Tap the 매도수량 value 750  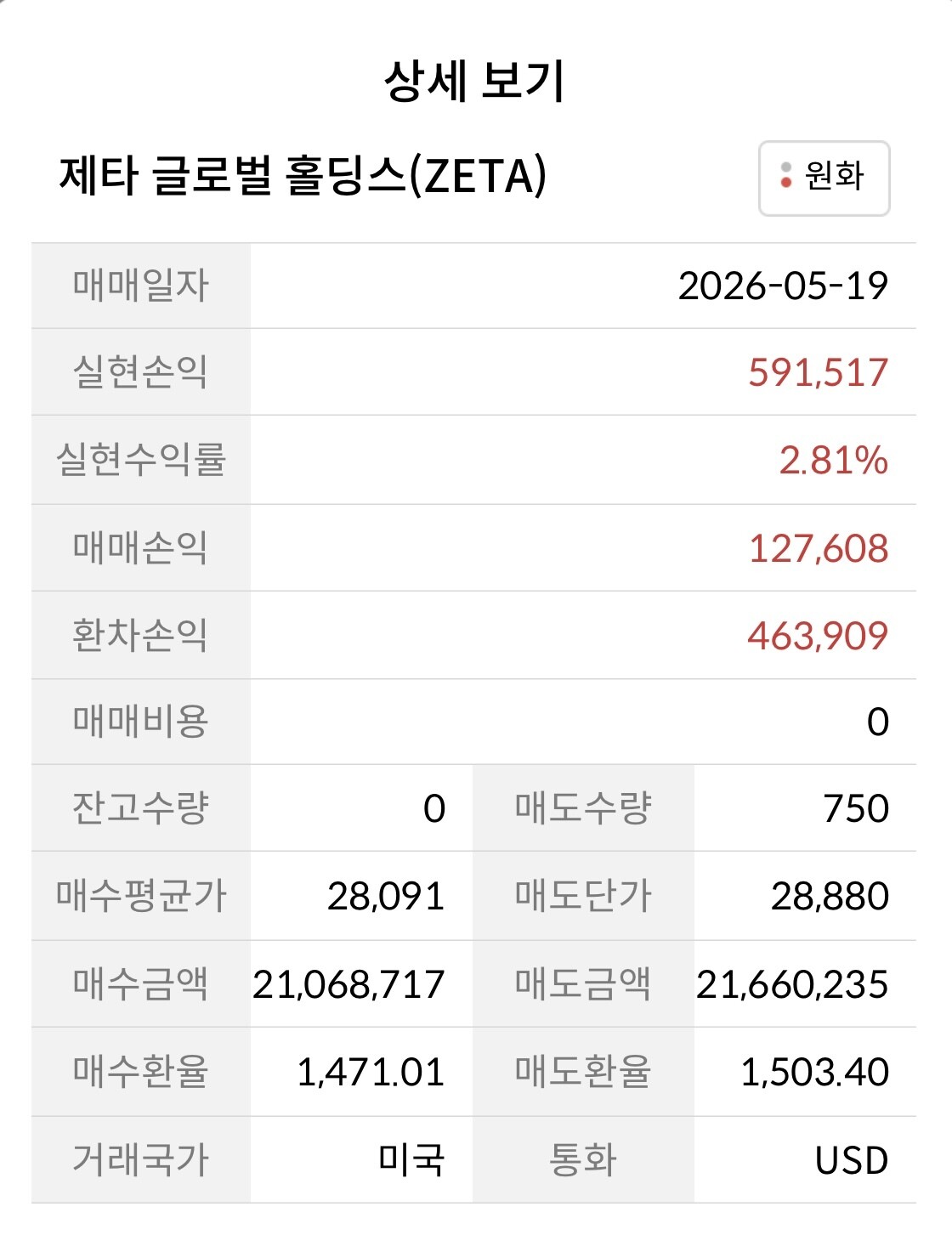point(856,808)
